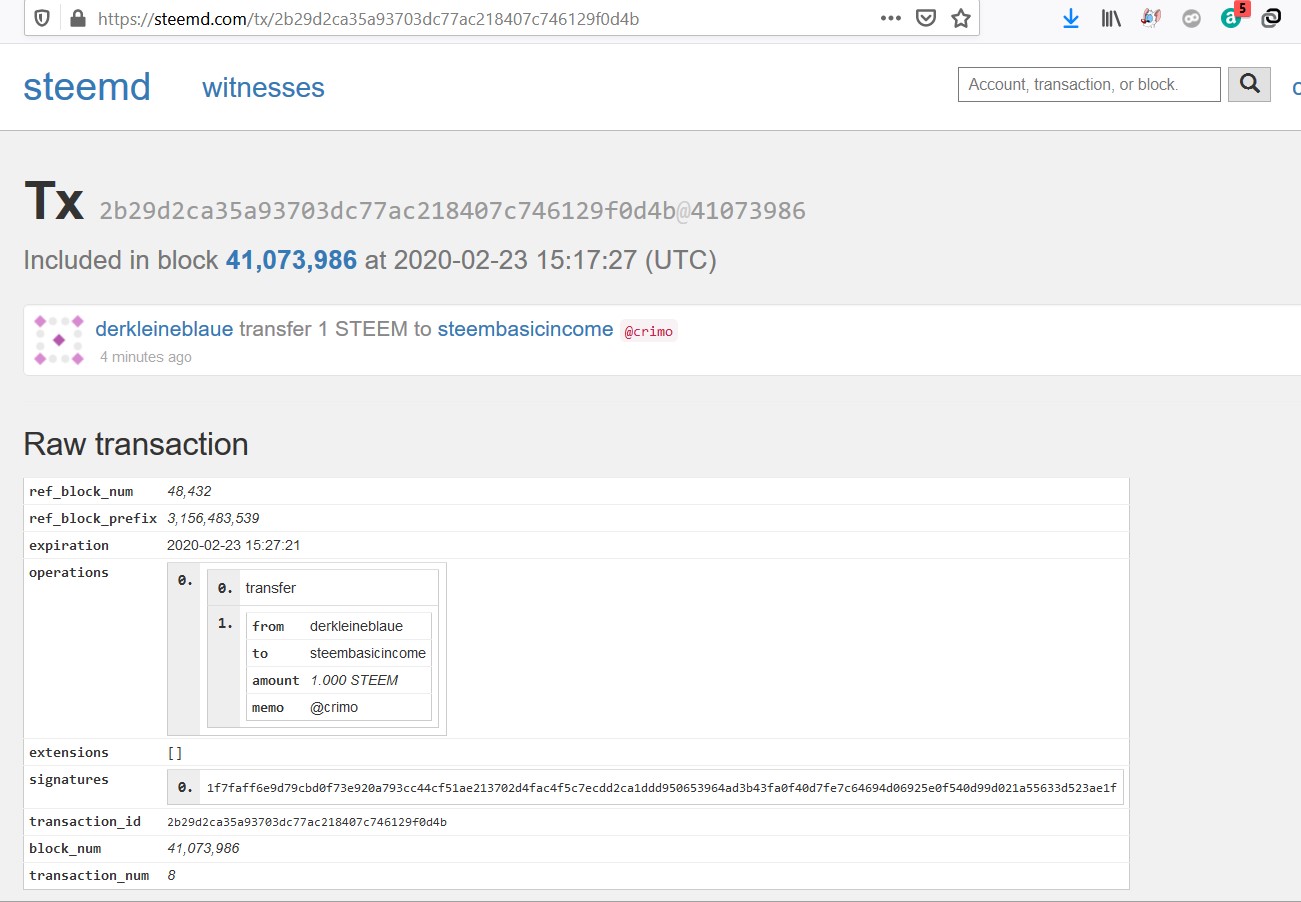This screenshot has height=902, width=1301.
Task: Open derkleineblaue account link
Action: (164, 329)
